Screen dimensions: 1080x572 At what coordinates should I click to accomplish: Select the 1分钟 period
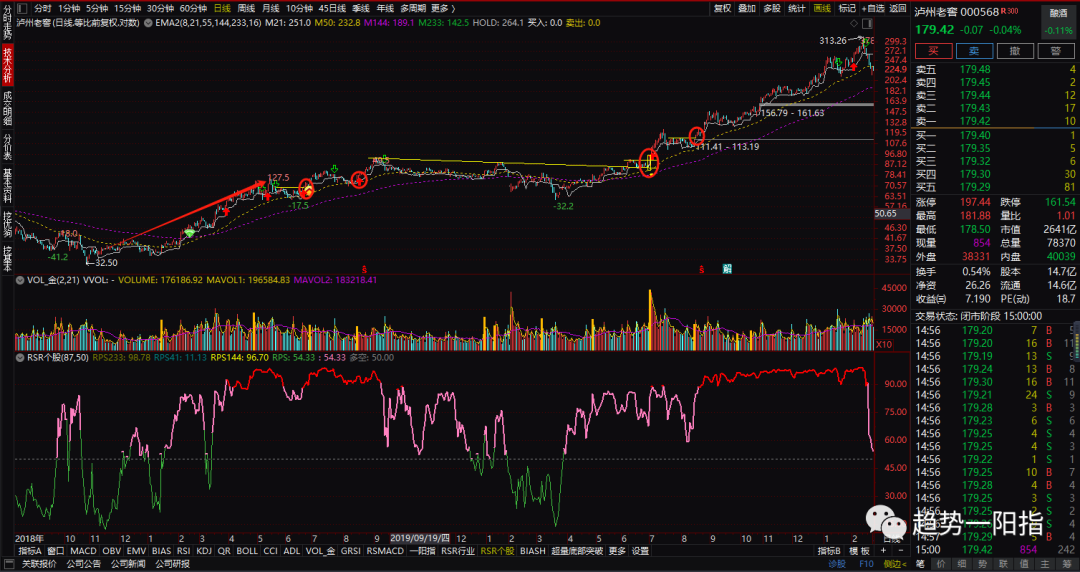click(68, 8)
